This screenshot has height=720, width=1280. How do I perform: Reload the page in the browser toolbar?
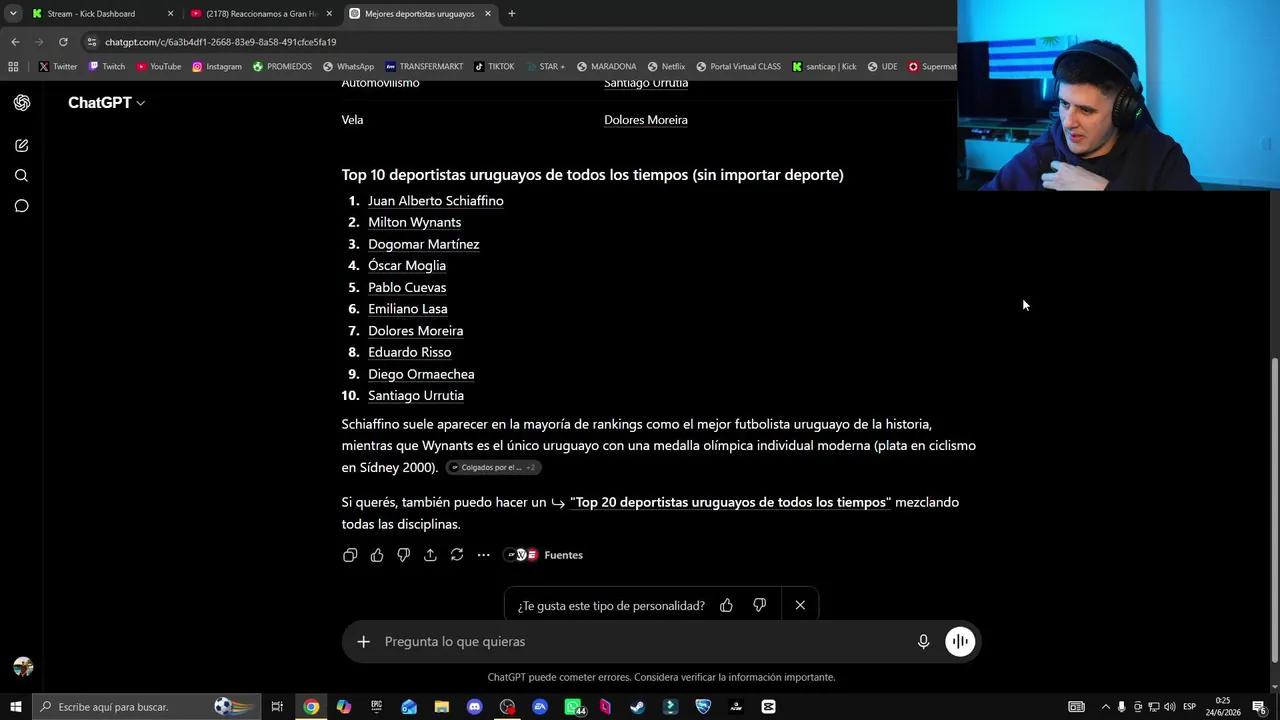click(63, 42)
